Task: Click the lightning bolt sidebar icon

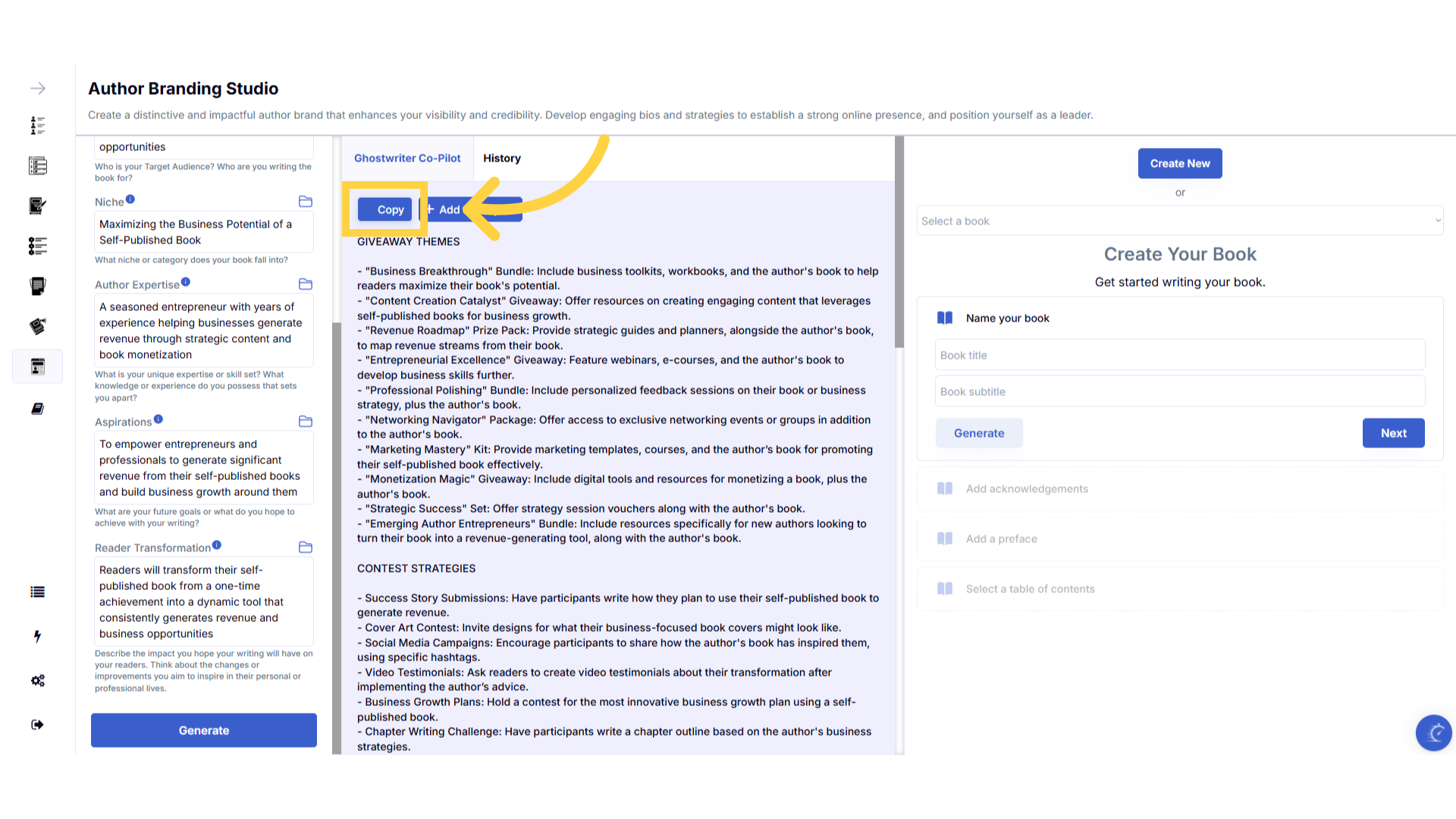Action: (37, 636)
